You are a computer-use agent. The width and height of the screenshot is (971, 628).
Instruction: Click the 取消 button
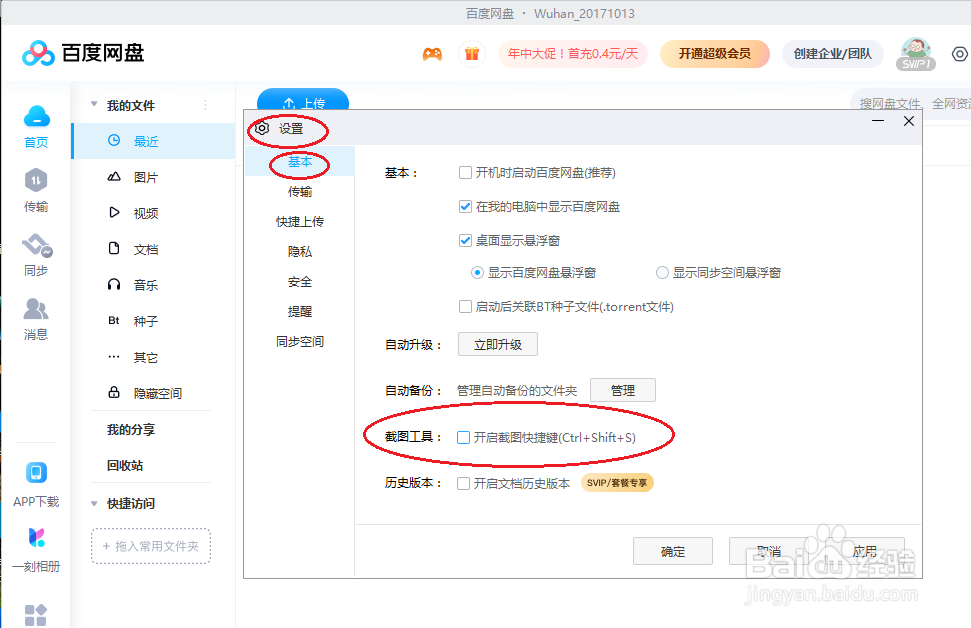pos(769,551)
